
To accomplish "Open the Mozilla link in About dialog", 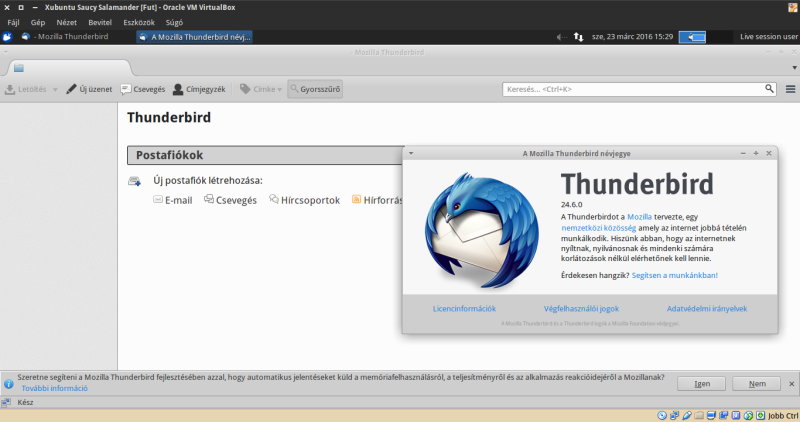I will point(639,217).
